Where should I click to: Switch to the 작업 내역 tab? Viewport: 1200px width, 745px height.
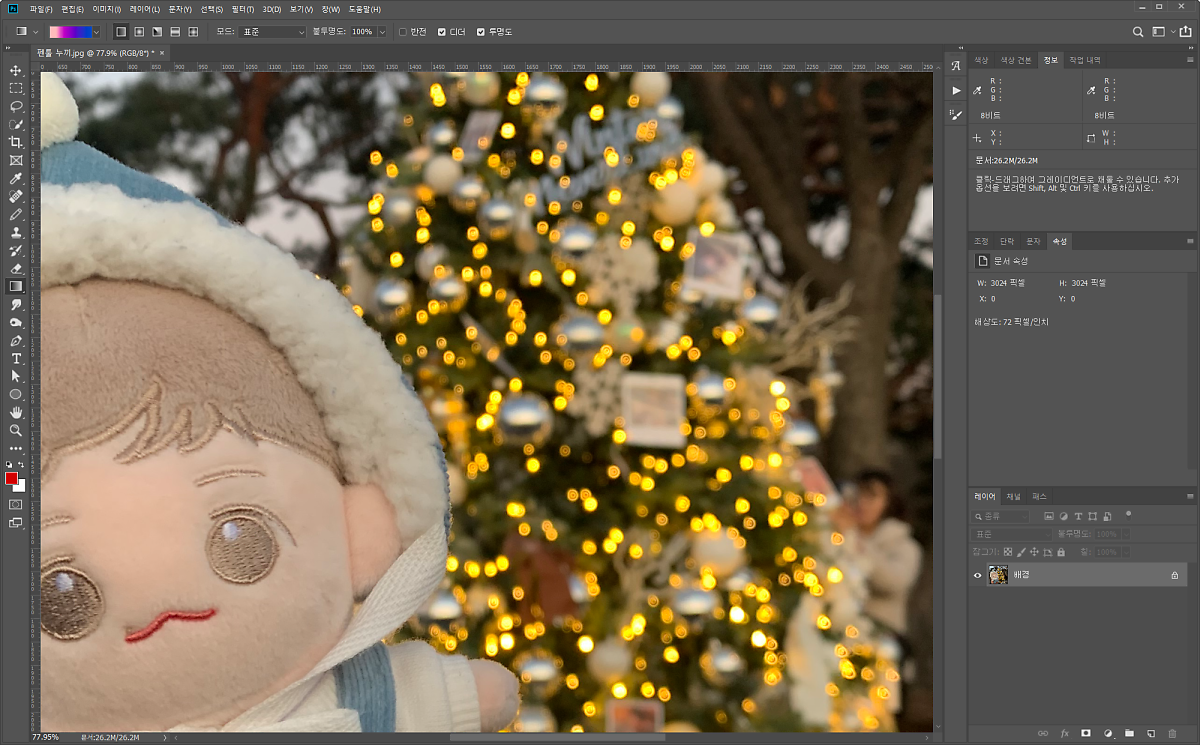(1085, 60)
